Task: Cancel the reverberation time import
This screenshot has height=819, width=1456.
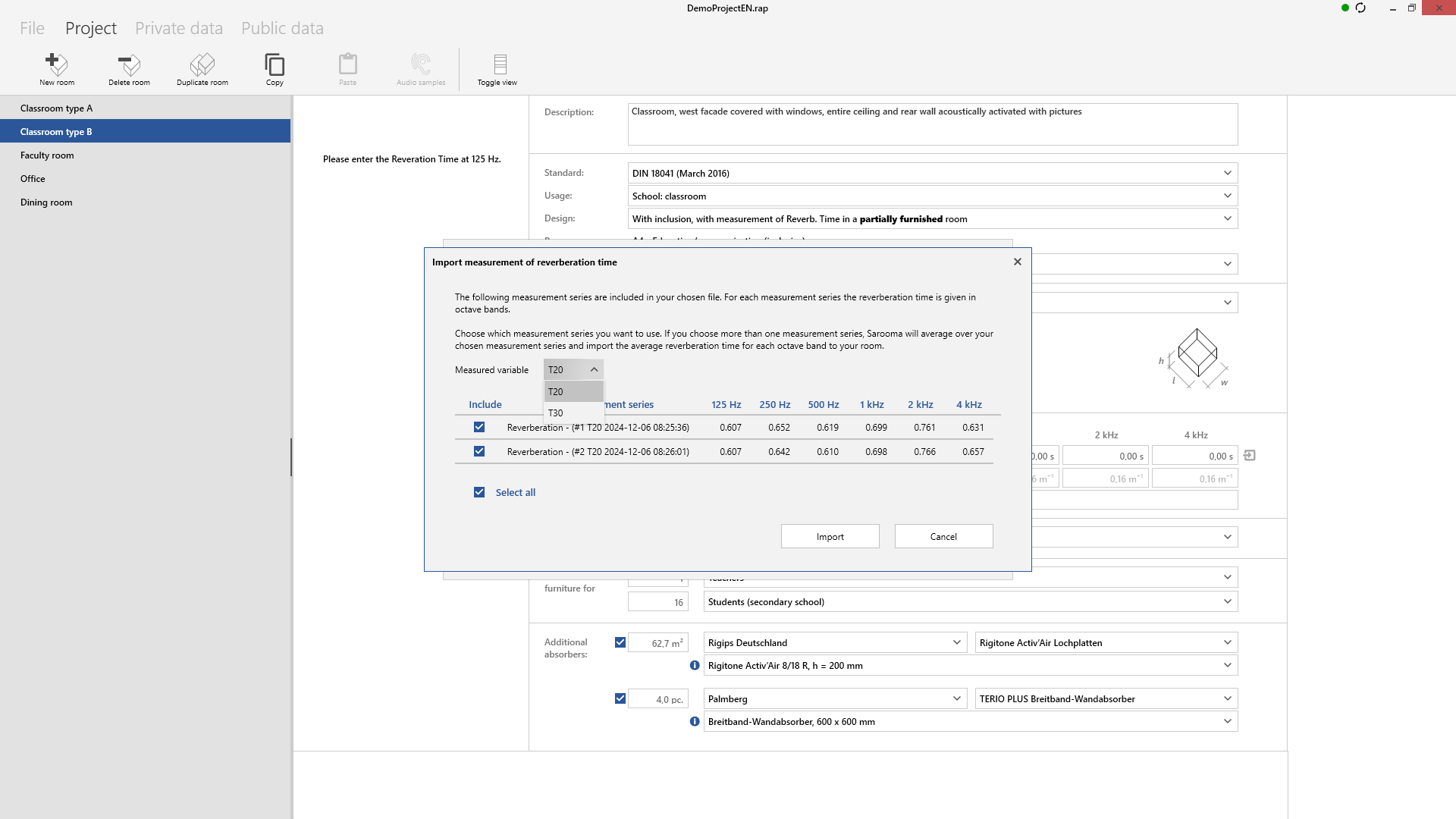Action: 943,535
